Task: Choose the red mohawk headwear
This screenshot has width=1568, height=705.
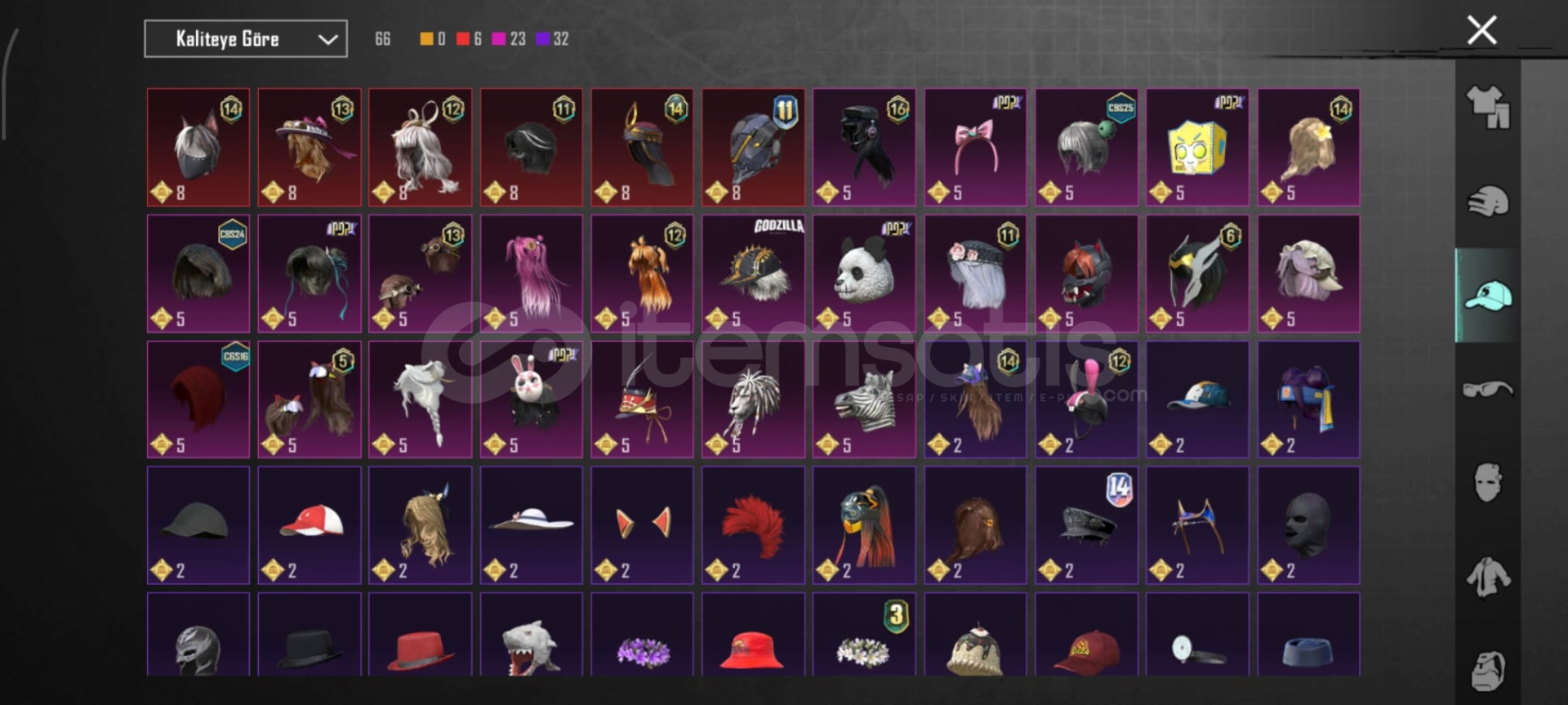Action: tap(753, 525)
